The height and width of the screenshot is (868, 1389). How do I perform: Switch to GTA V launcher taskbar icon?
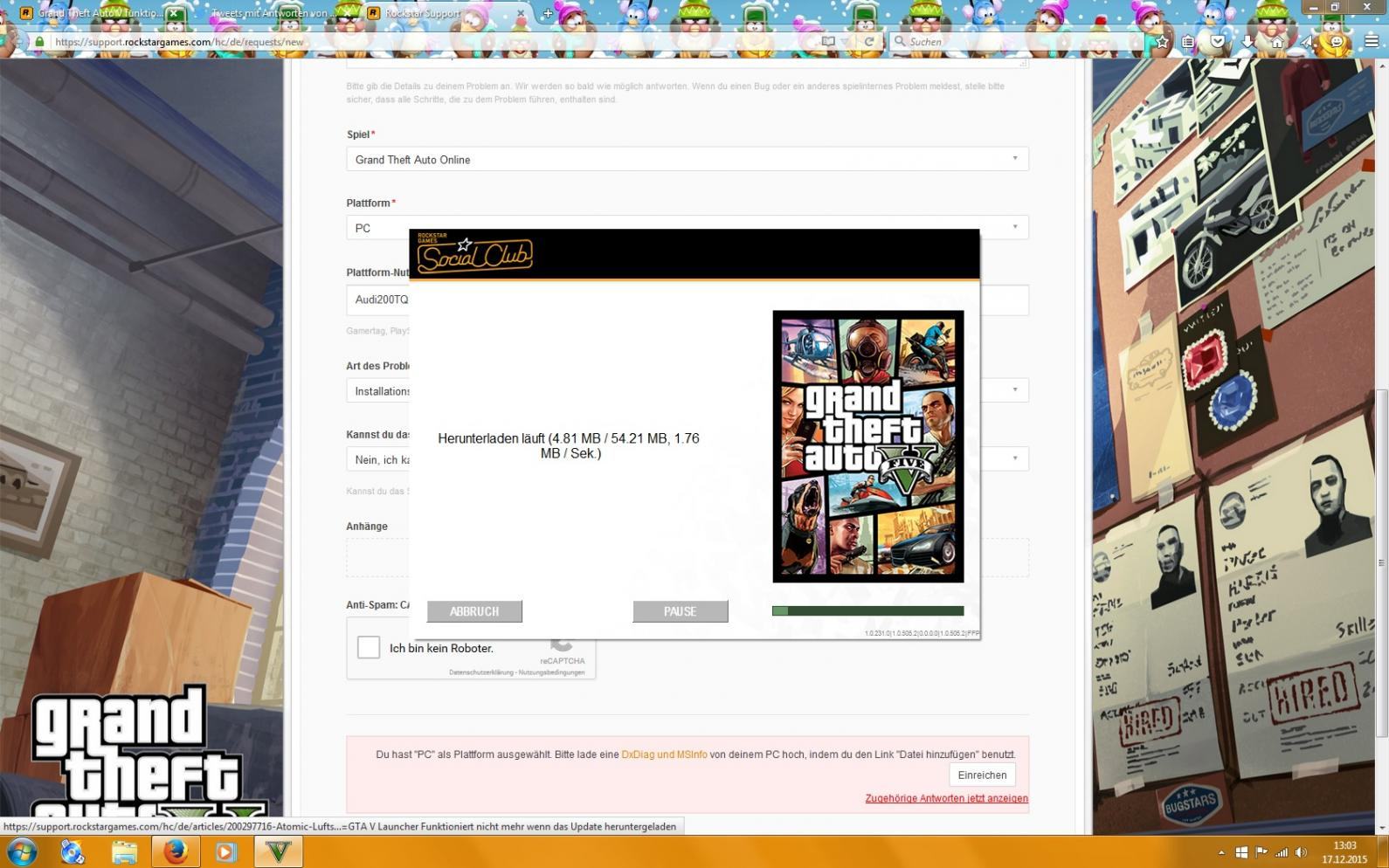pos(278,851)
